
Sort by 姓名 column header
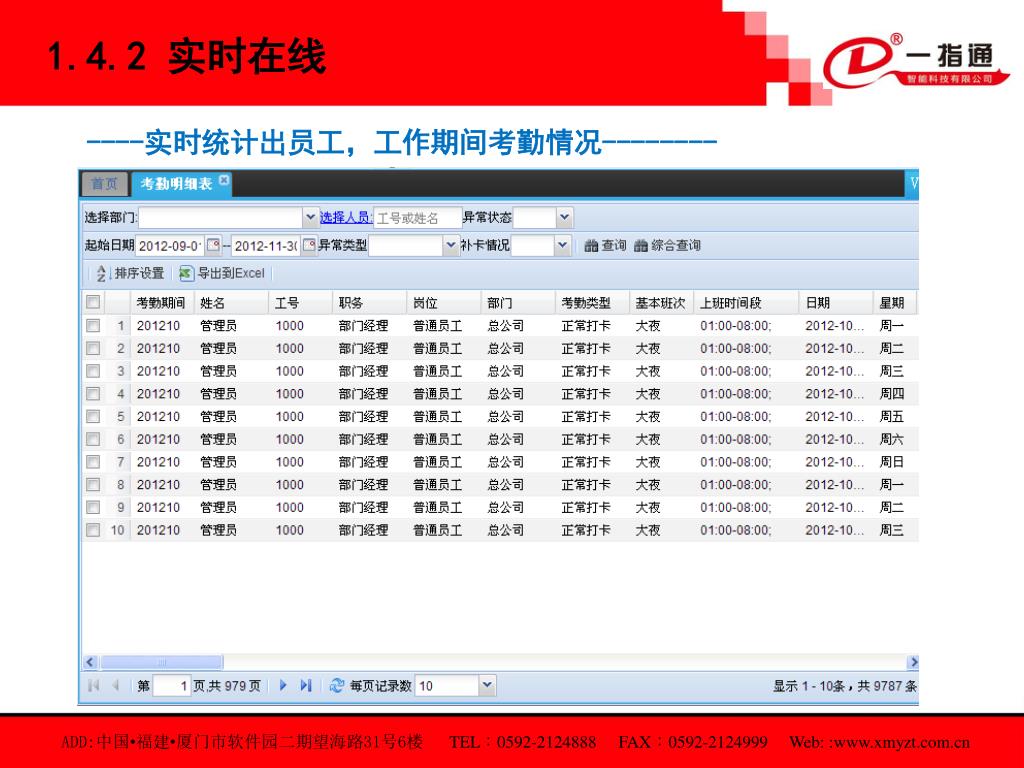232,302
